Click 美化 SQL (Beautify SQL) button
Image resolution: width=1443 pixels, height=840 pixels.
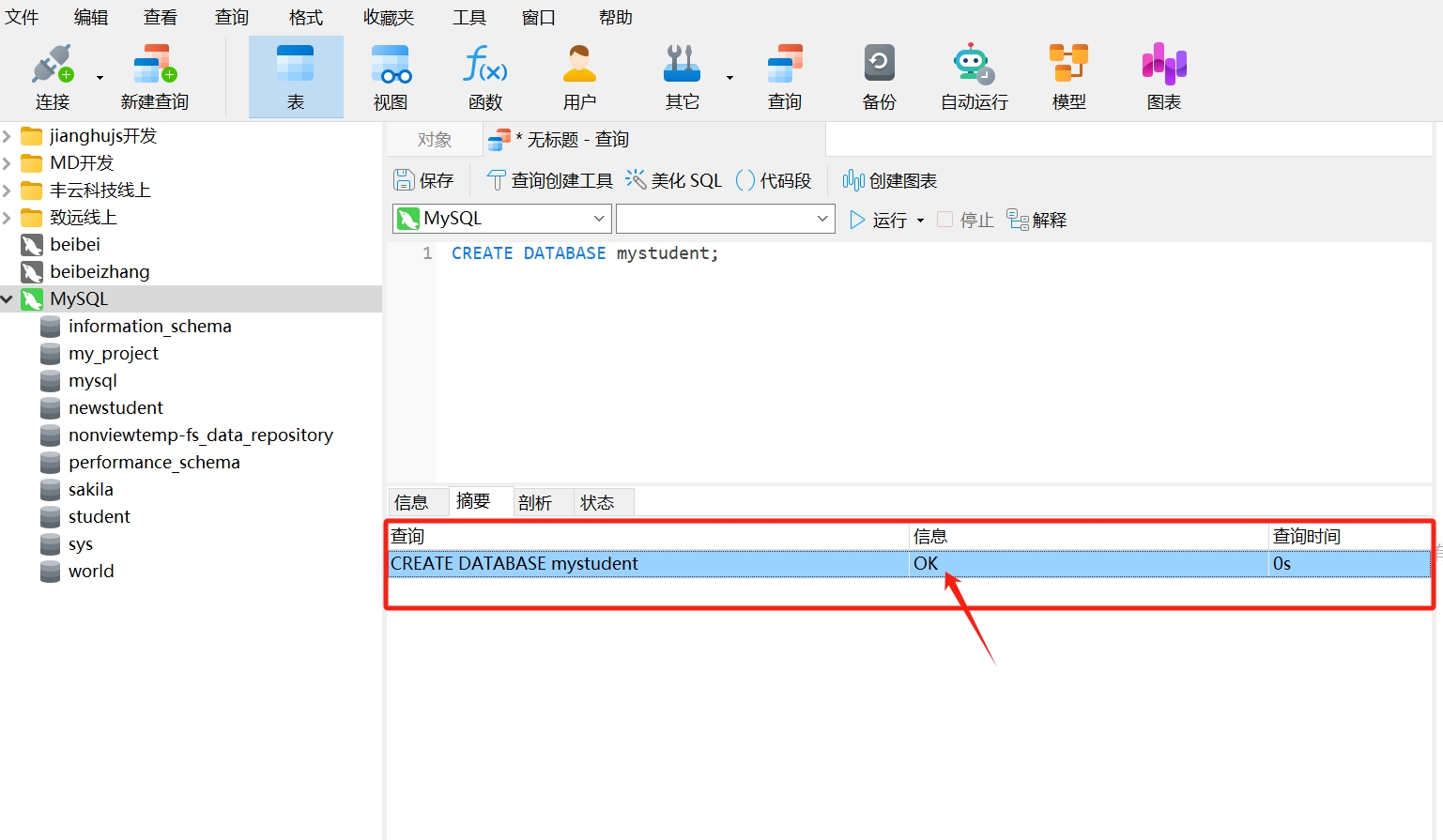pos(674,180)
